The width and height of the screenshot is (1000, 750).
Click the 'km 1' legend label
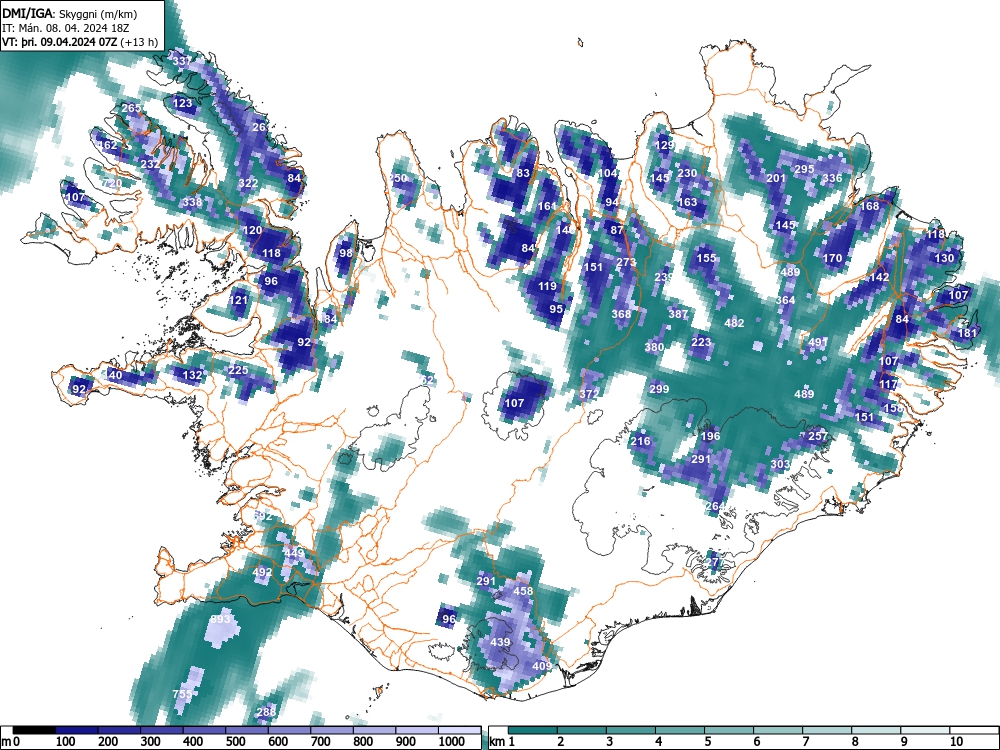coord(502,742)
